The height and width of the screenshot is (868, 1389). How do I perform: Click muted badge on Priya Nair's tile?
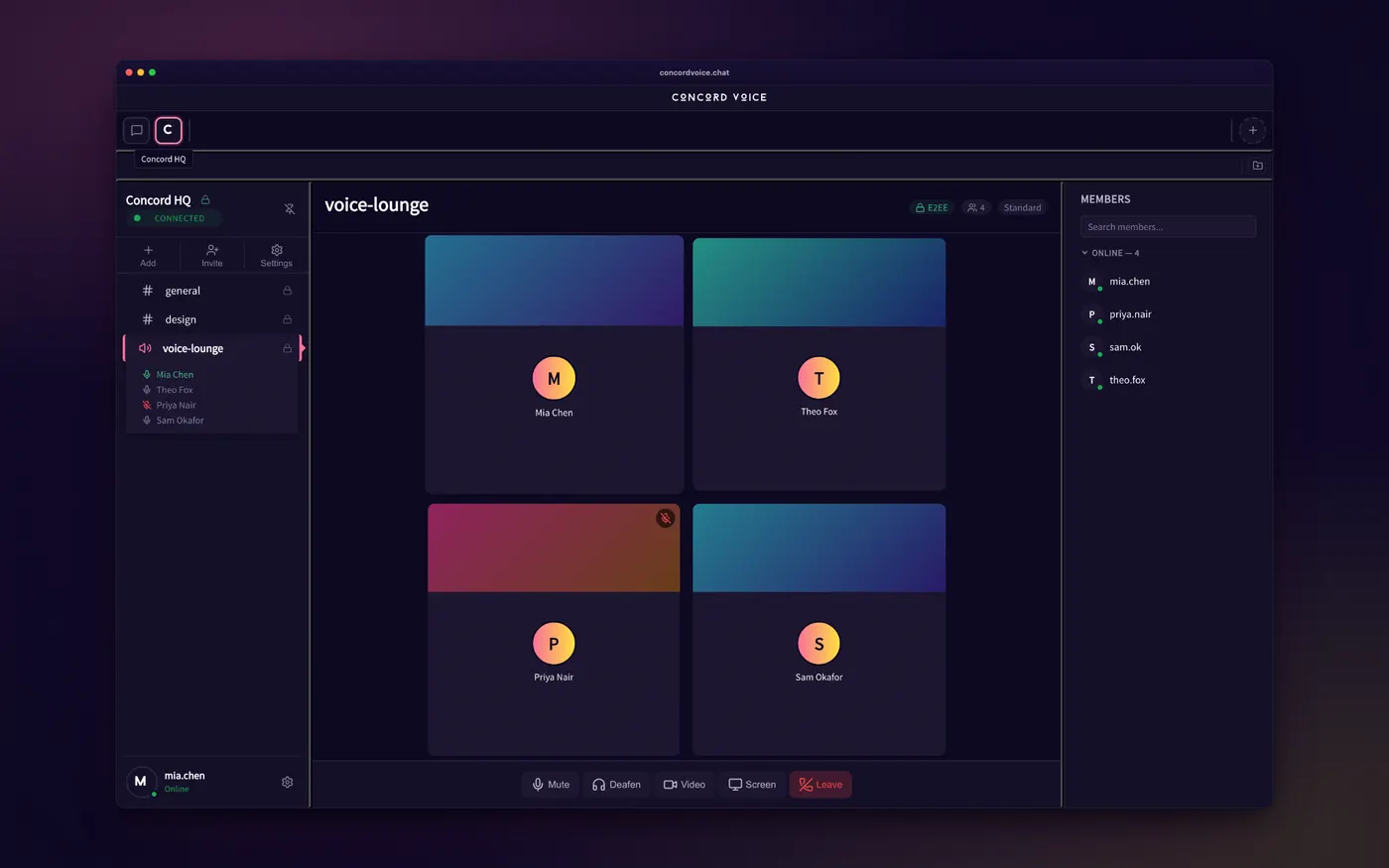(x=666, y=518)
